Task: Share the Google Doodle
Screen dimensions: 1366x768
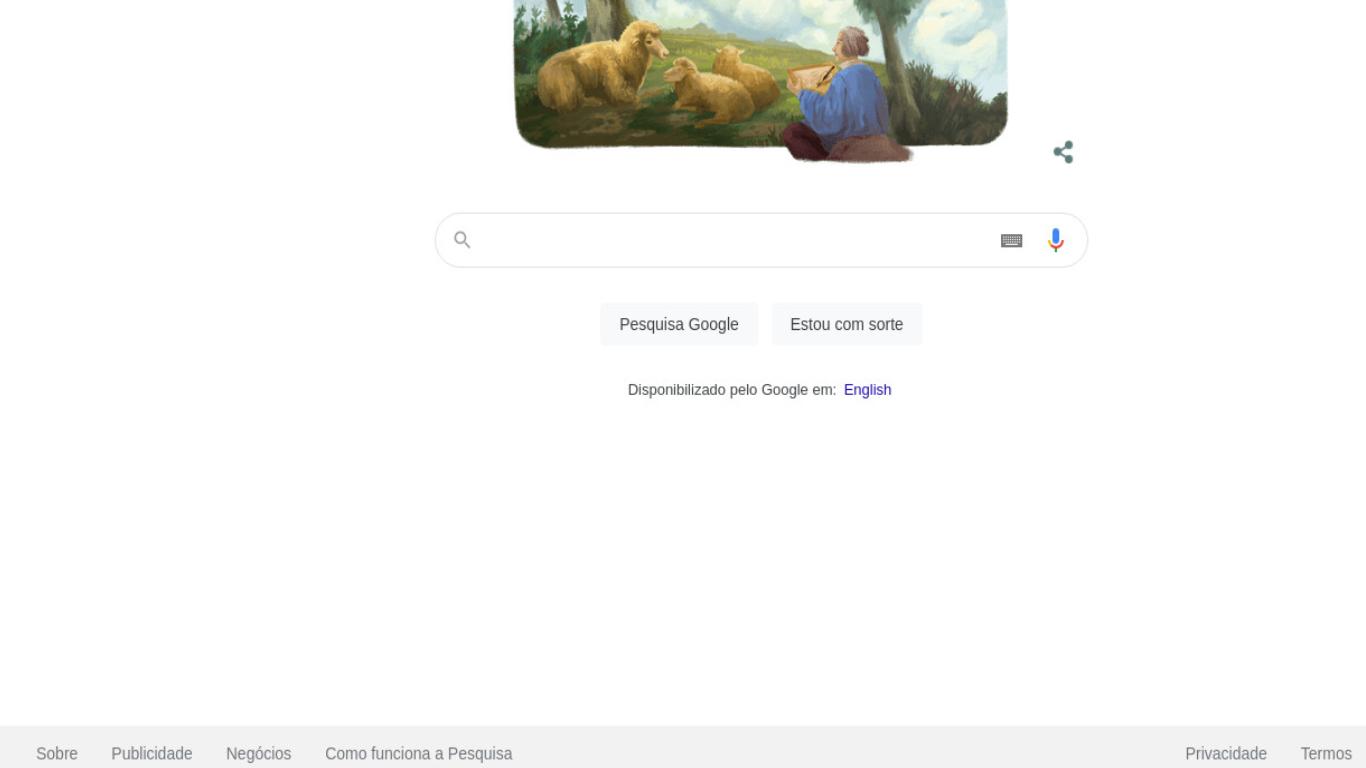Action: point(1063,152)
